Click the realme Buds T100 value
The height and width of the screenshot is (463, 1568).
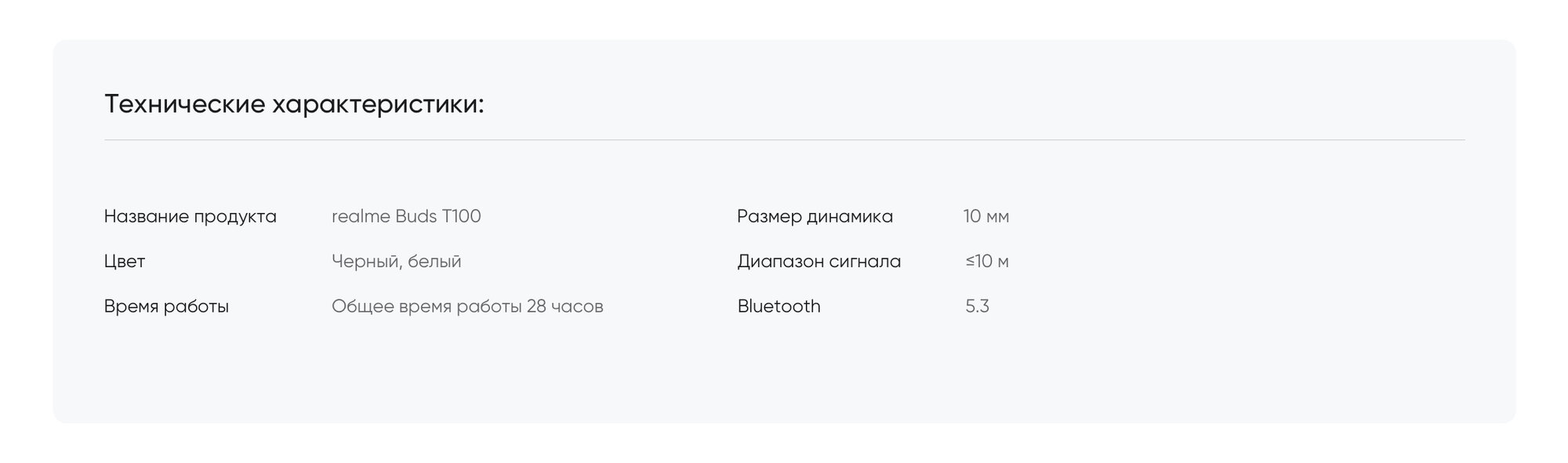coord(406,216)
